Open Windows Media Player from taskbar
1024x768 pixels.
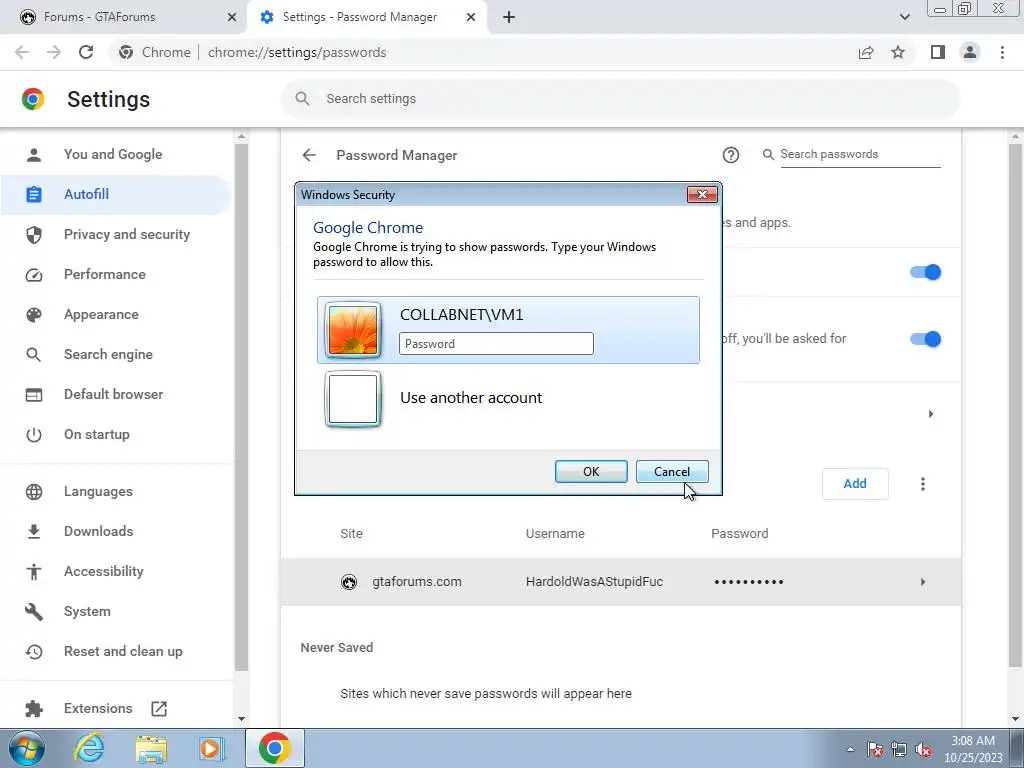click(x=211, y=748)
